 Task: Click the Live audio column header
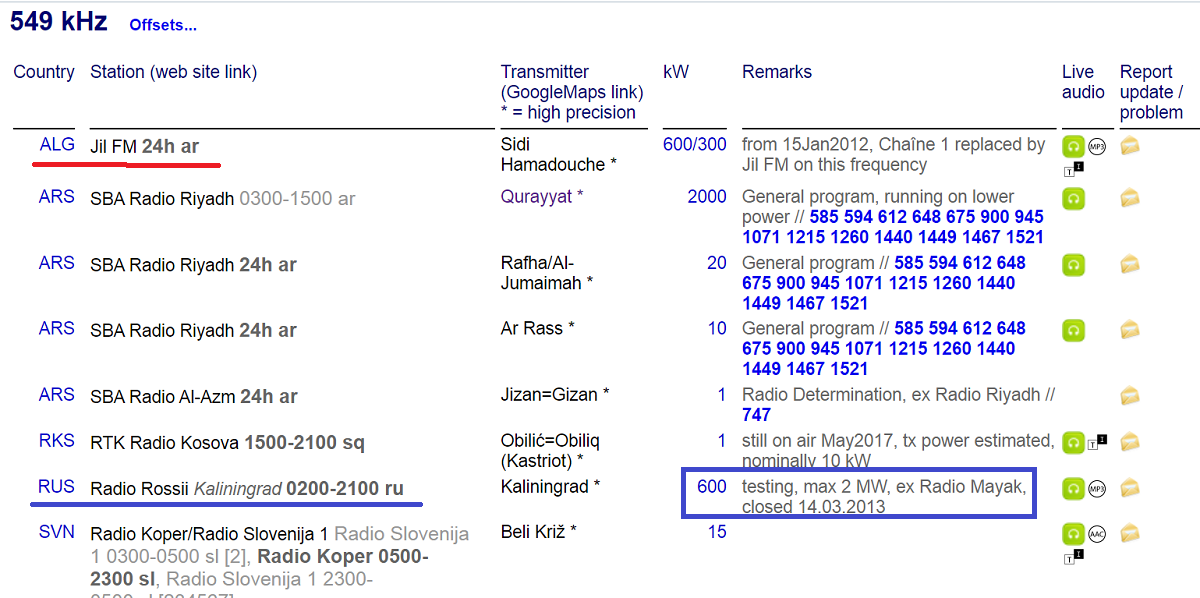[1083, 82]
